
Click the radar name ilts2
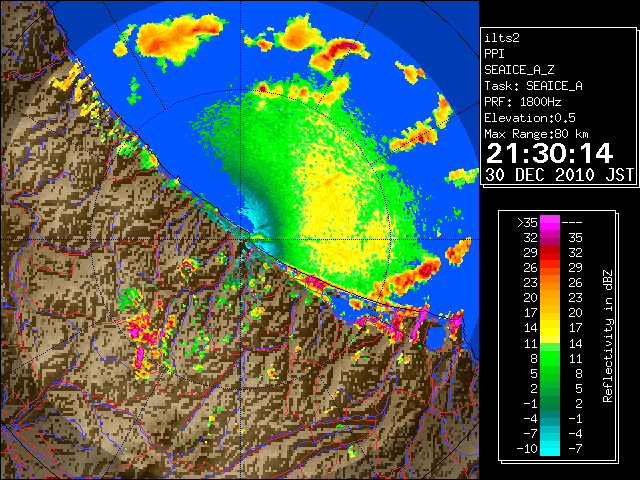(x=502, y=38)
